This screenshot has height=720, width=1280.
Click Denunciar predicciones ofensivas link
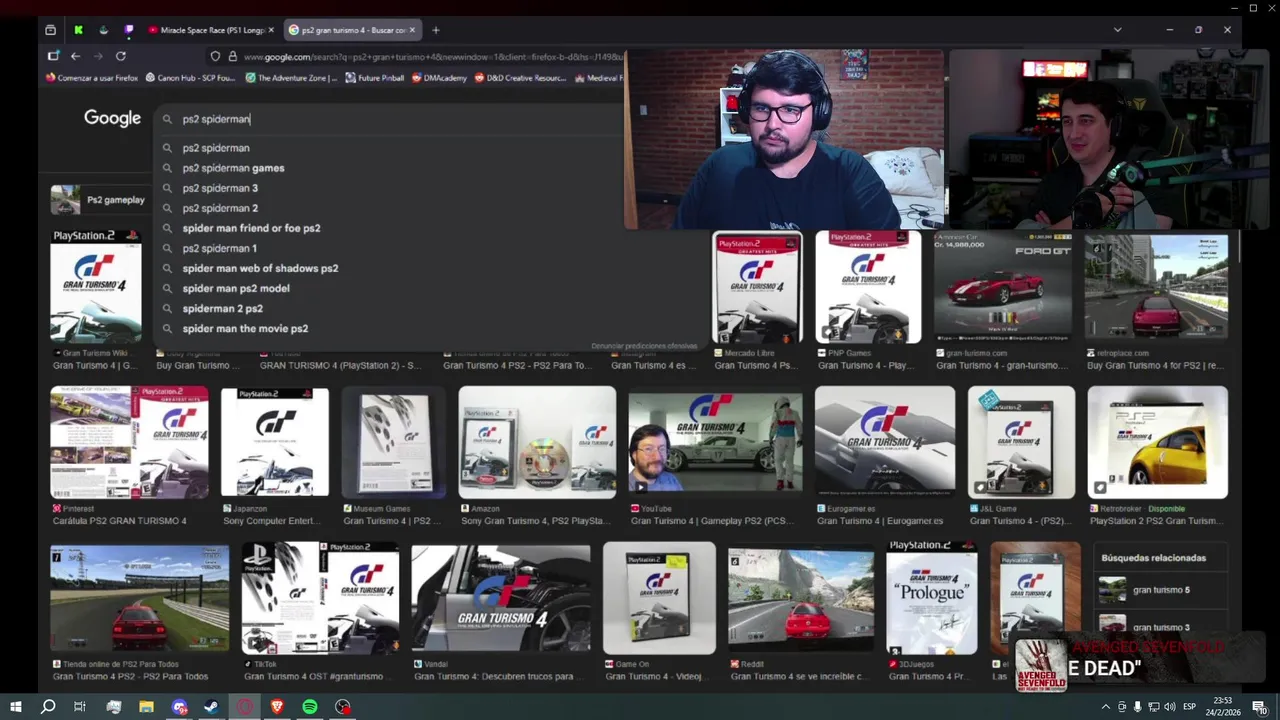point(644,346)
